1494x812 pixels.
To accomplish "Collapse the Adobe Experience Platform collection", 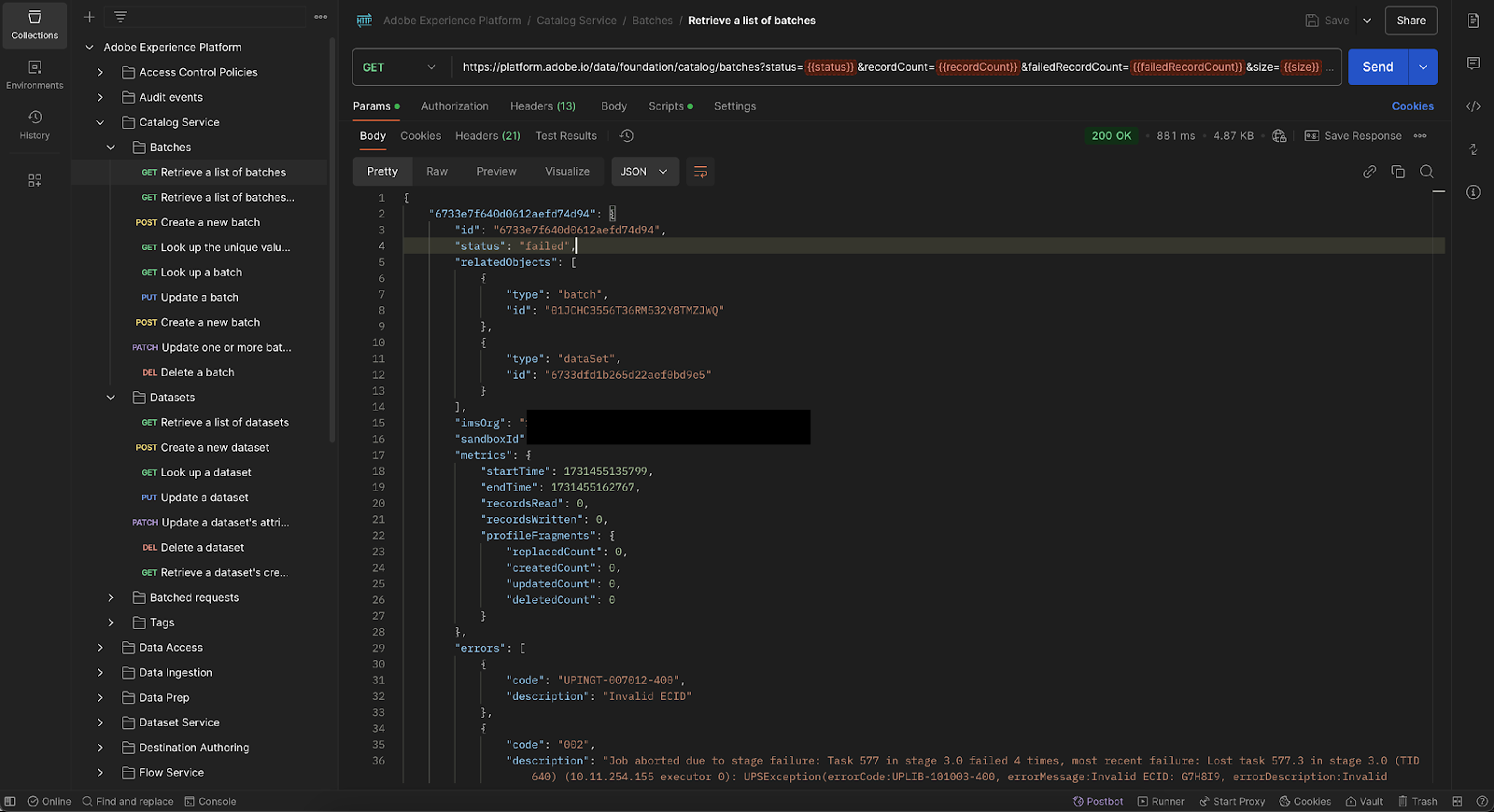I will [x=90, y=48].
